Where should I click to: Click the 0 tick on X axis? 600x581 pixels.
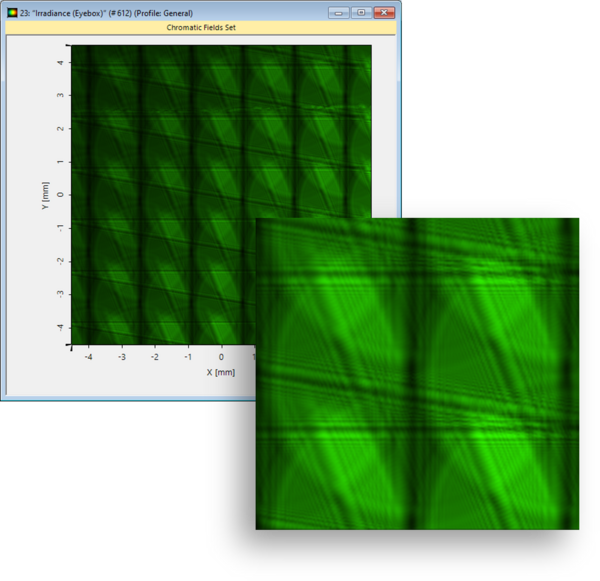click(x=221, y=357)
